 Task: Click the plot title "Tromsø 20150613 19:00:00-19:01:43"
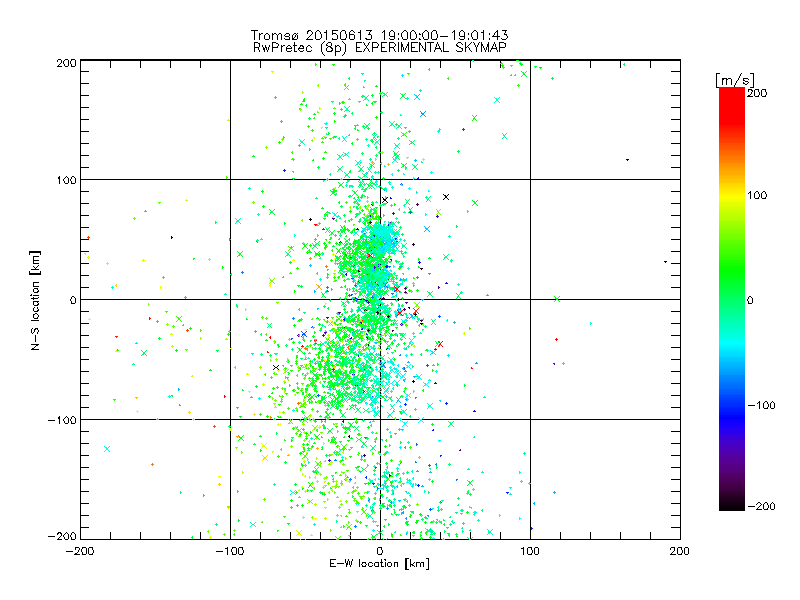click(379, 35)
